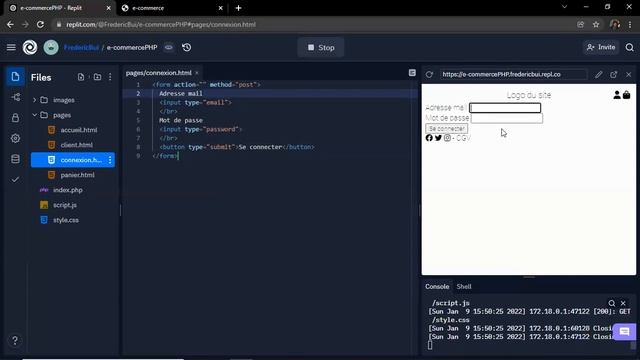Open the FredericBui user avatar
This screenshot has height=360, width=640.
click(51, 47)
